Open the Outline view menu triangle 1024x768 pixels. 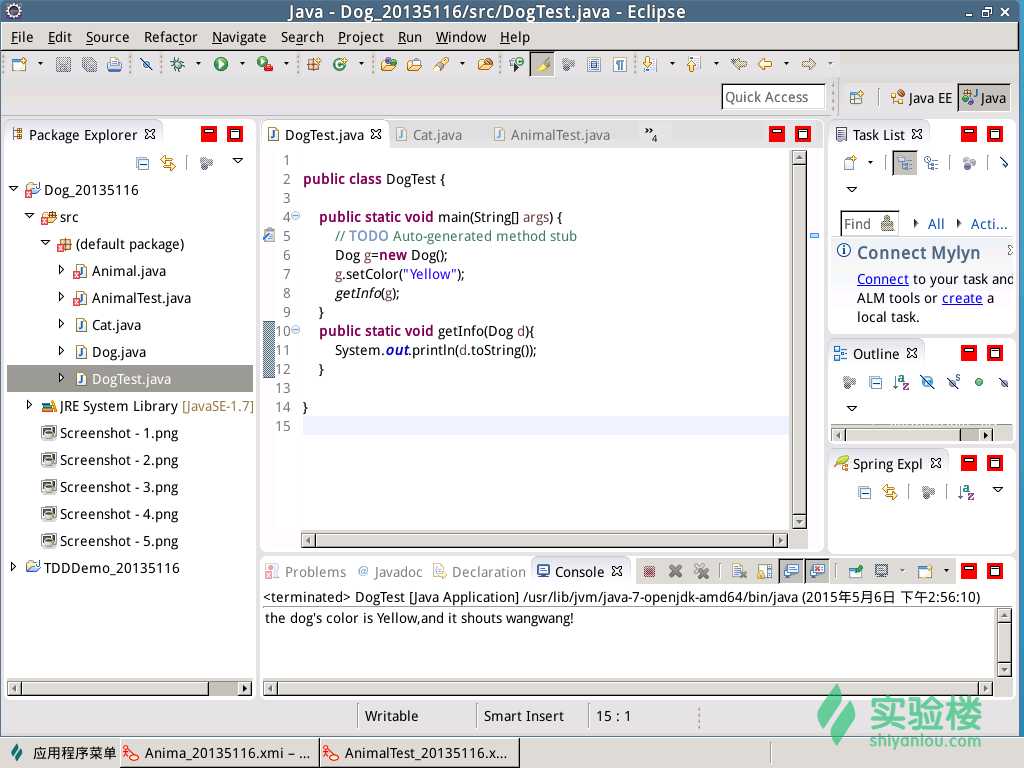[x=851, y=408]
